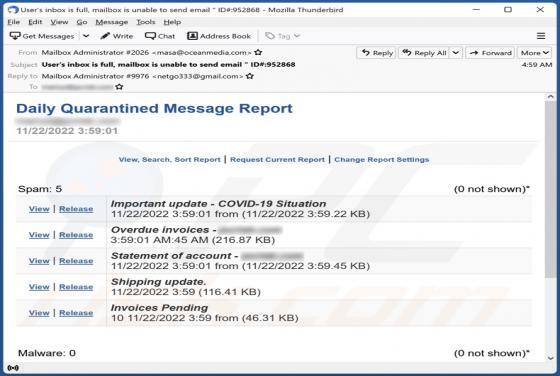Release the COVID-19 Situation message
560x376 pixels.
coord(76,209)
